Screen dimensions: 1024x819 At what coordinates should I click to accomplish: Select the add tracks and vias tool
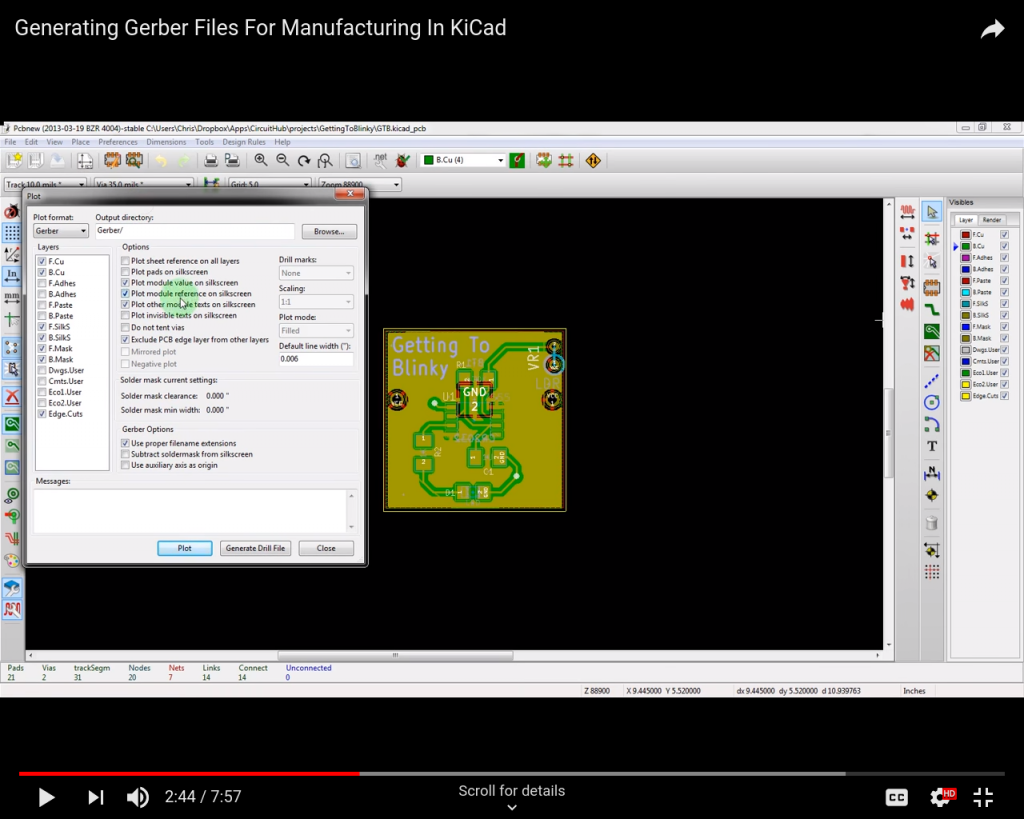(932, 309)
